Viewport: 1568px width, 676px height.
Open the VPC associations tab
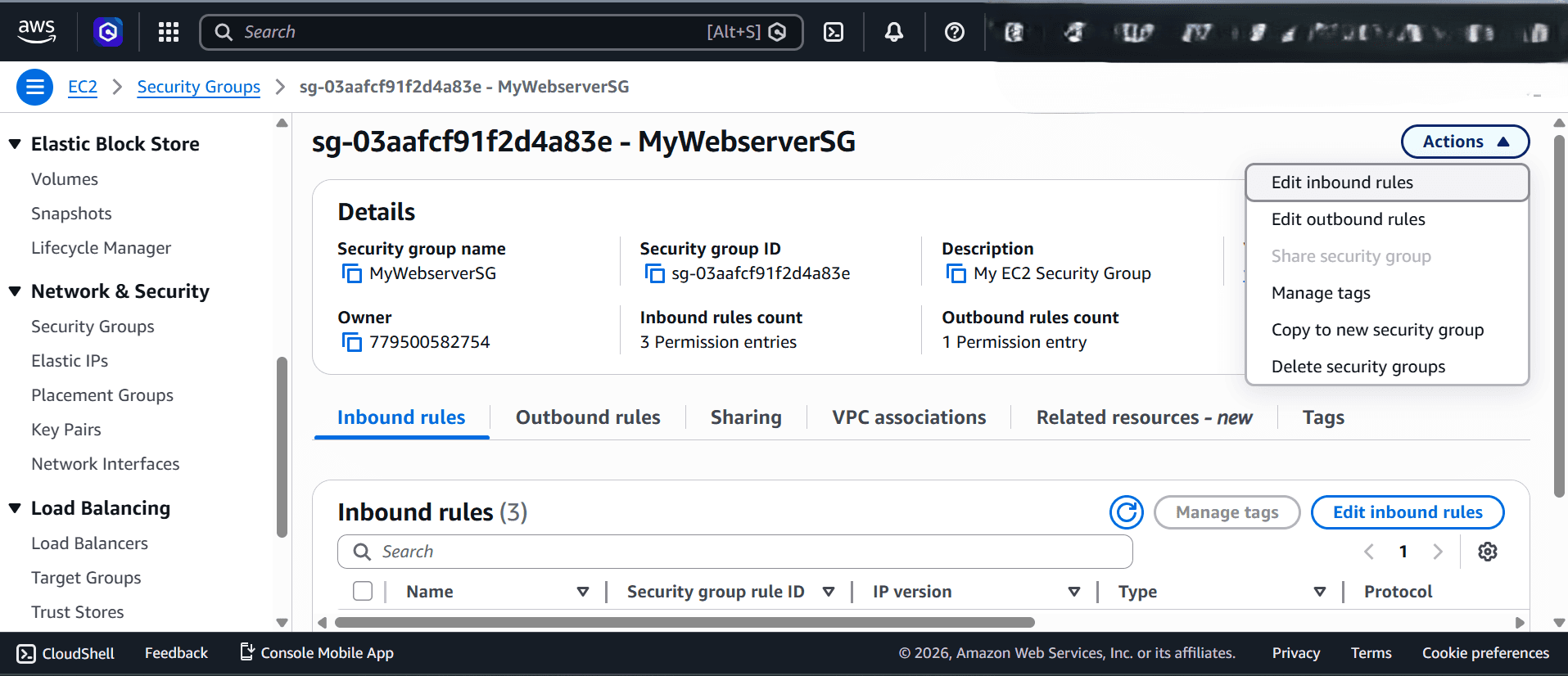(909, 417)
